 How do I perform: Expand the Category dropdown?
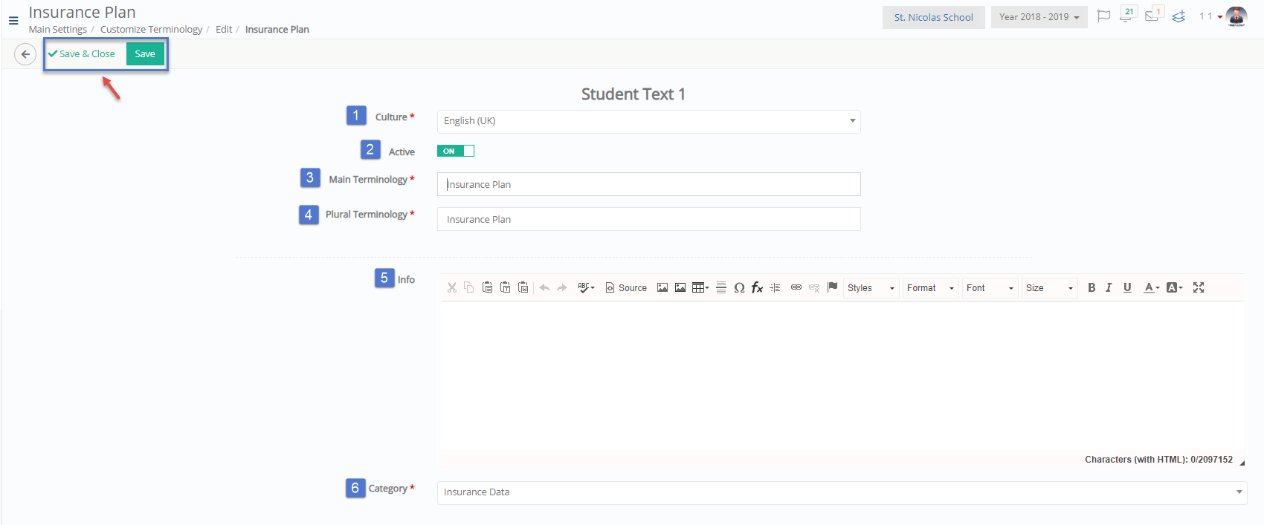tap(842, 492)
